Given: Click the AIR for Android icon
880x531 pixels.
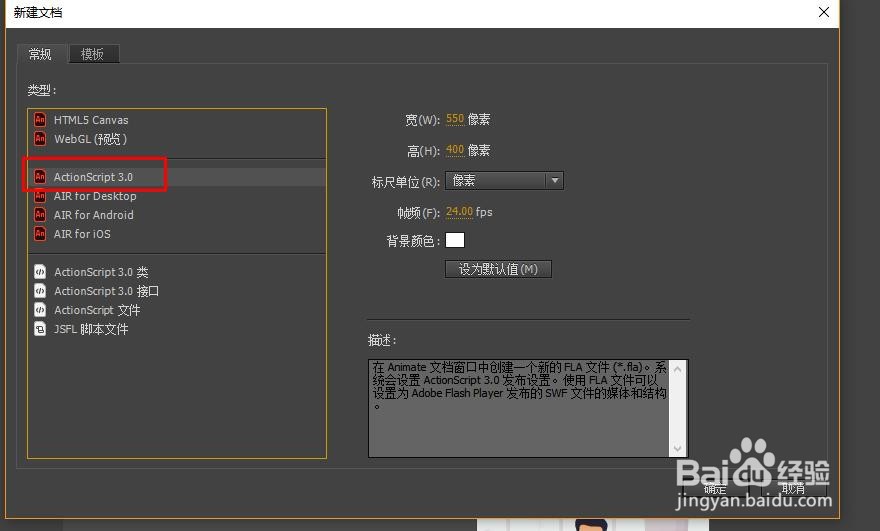Looking at the screenshot, I should 40,215.
